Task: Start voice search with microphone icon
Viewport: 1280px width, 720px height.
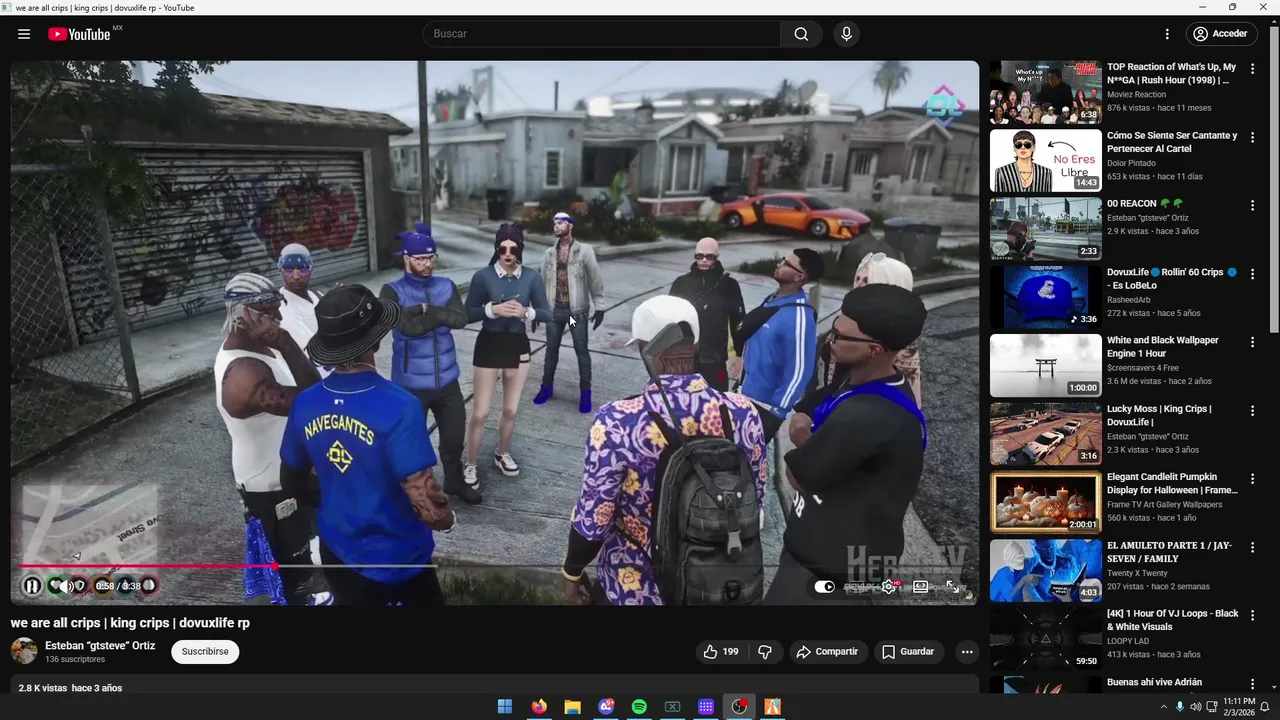Action: (x=846, y=34)
